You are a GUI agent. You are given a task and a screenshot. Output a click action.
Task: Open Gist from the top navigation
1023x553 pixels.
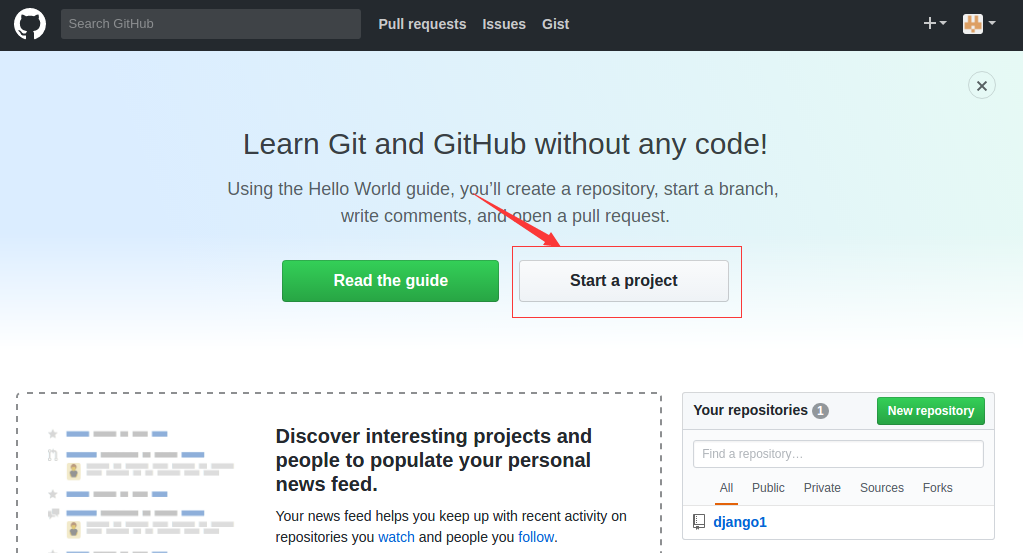click(x=555, y=24)
